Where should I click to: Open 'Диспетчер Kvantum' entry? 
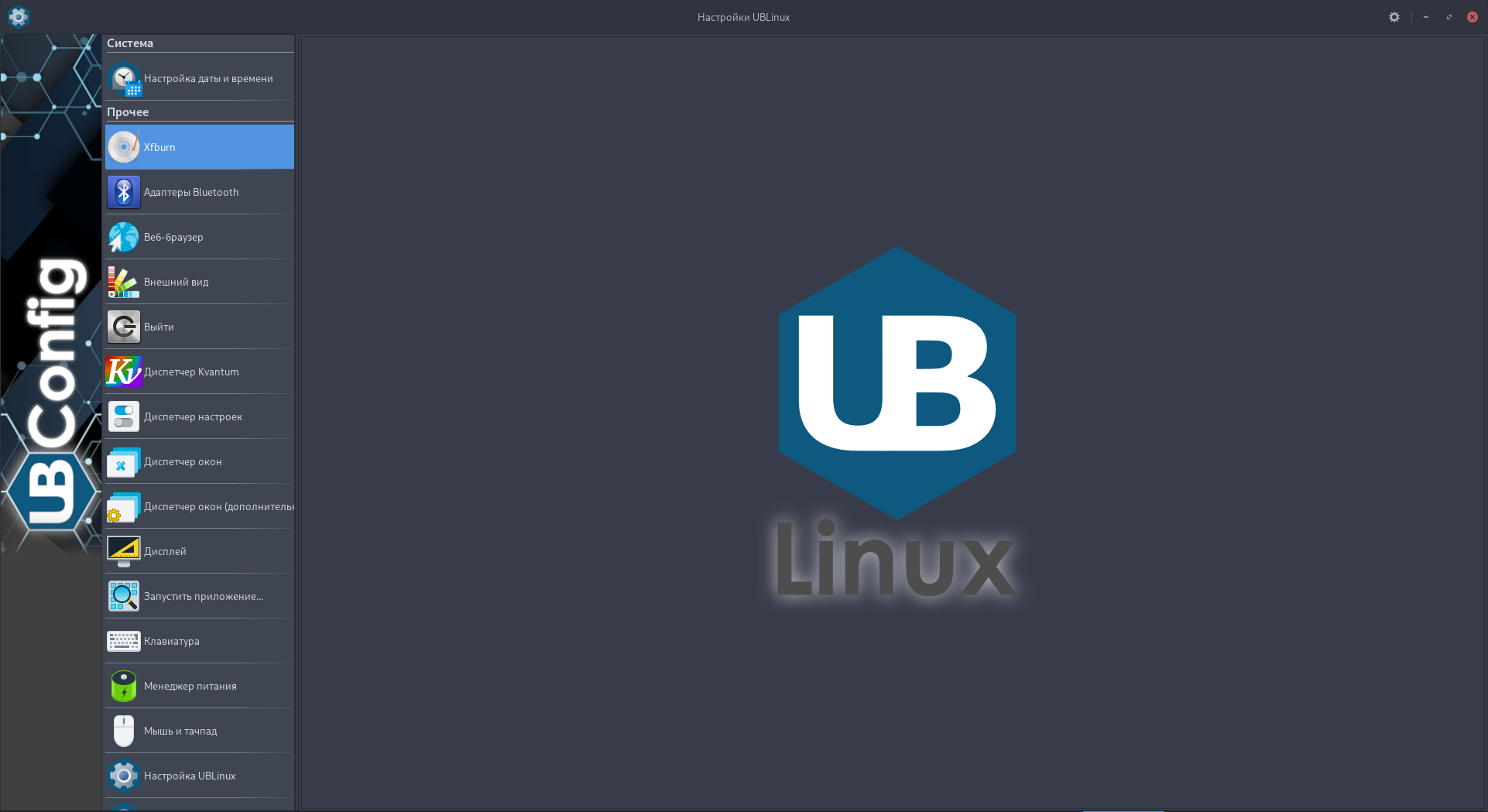pos(200,372)
